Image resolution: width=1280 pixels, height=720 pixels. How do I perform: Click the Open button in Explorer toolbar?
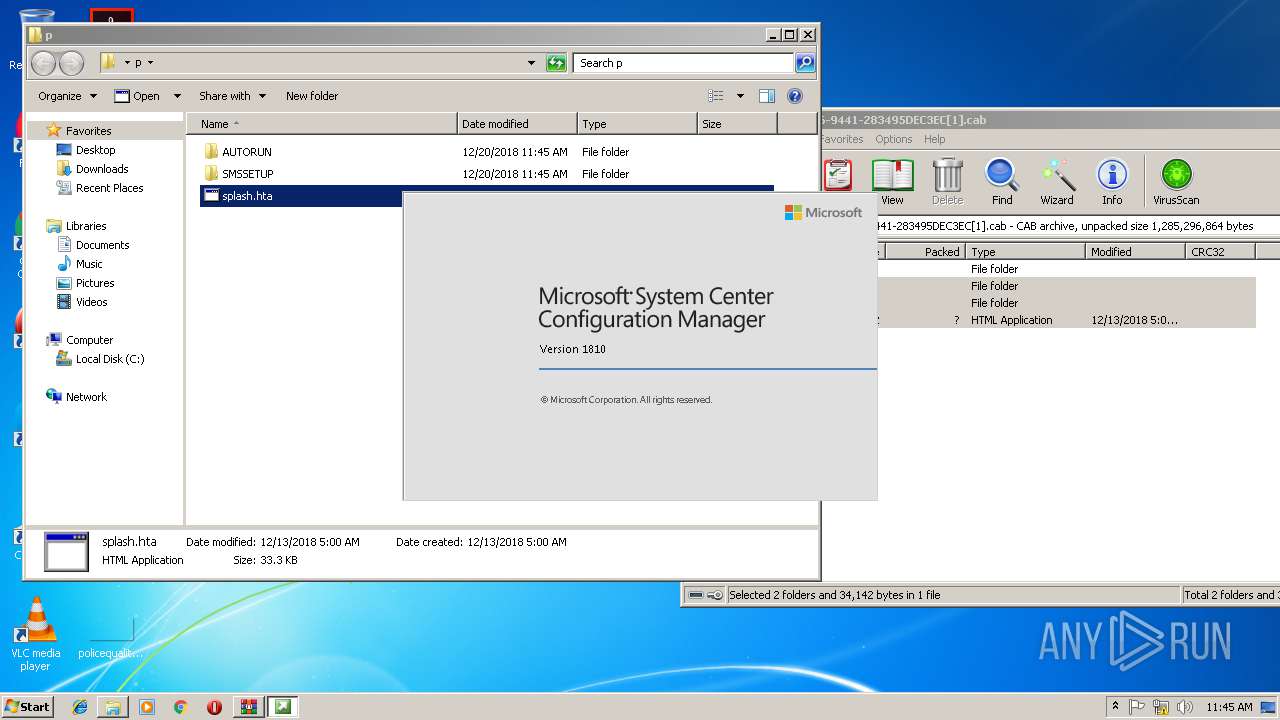[137, 96]
